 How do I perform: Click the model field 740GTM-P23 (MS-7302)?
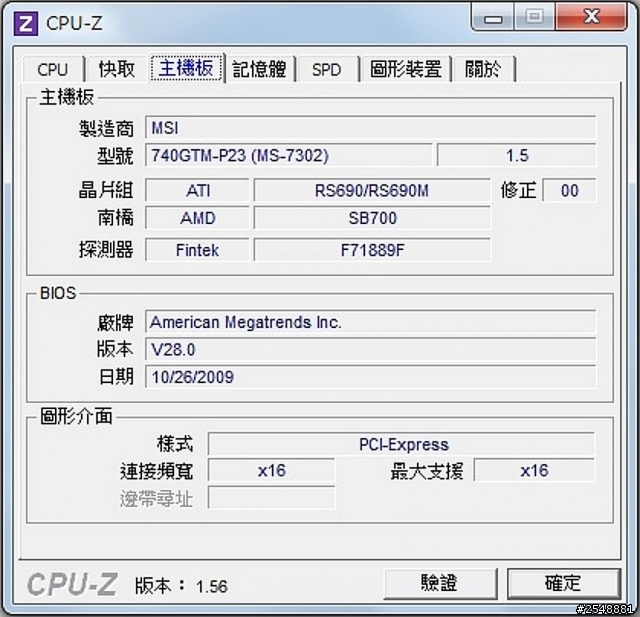pyautogui.click(x=289, y=155)
